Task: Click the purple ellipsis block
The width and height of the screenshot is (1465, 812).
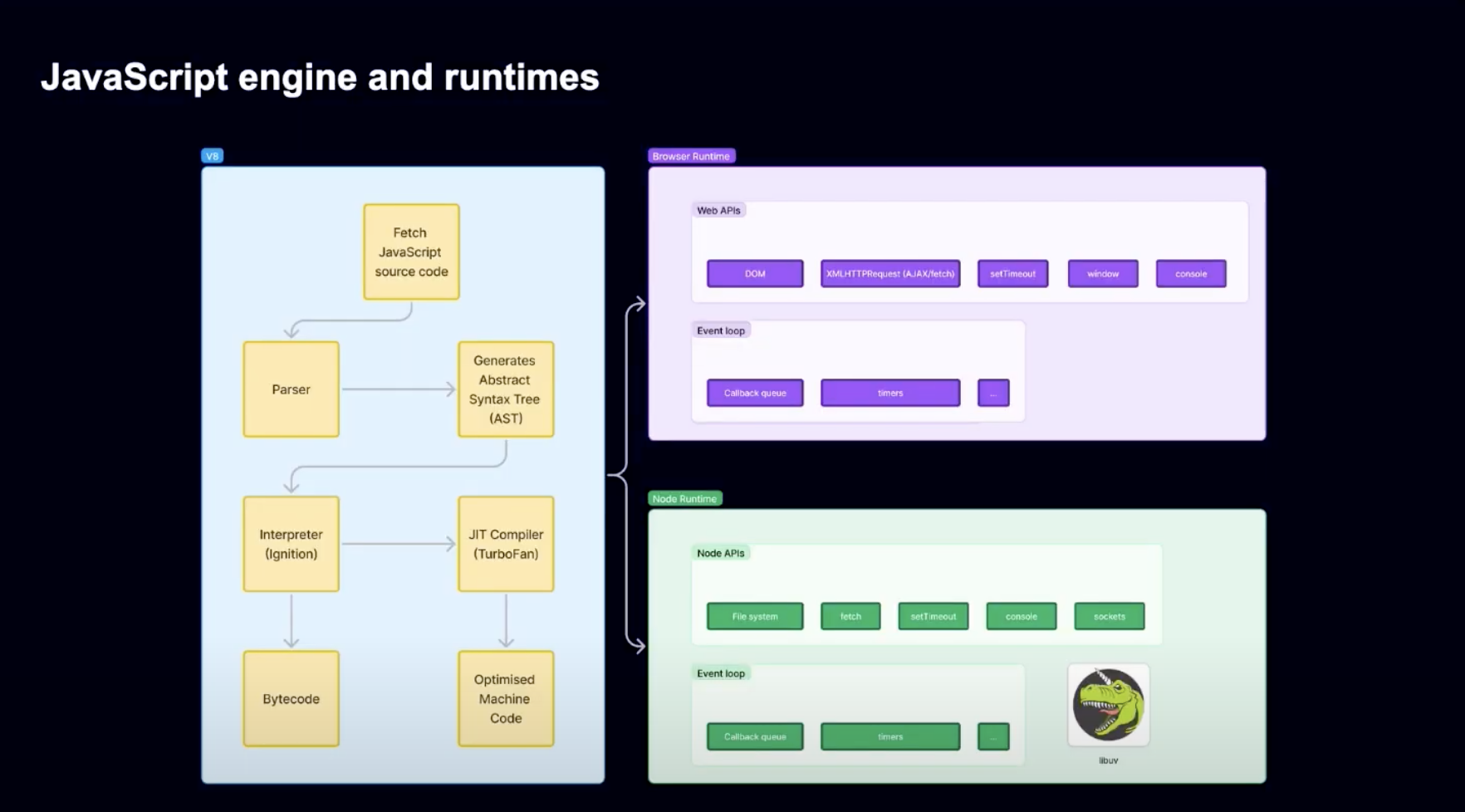Action: point(993,393)
